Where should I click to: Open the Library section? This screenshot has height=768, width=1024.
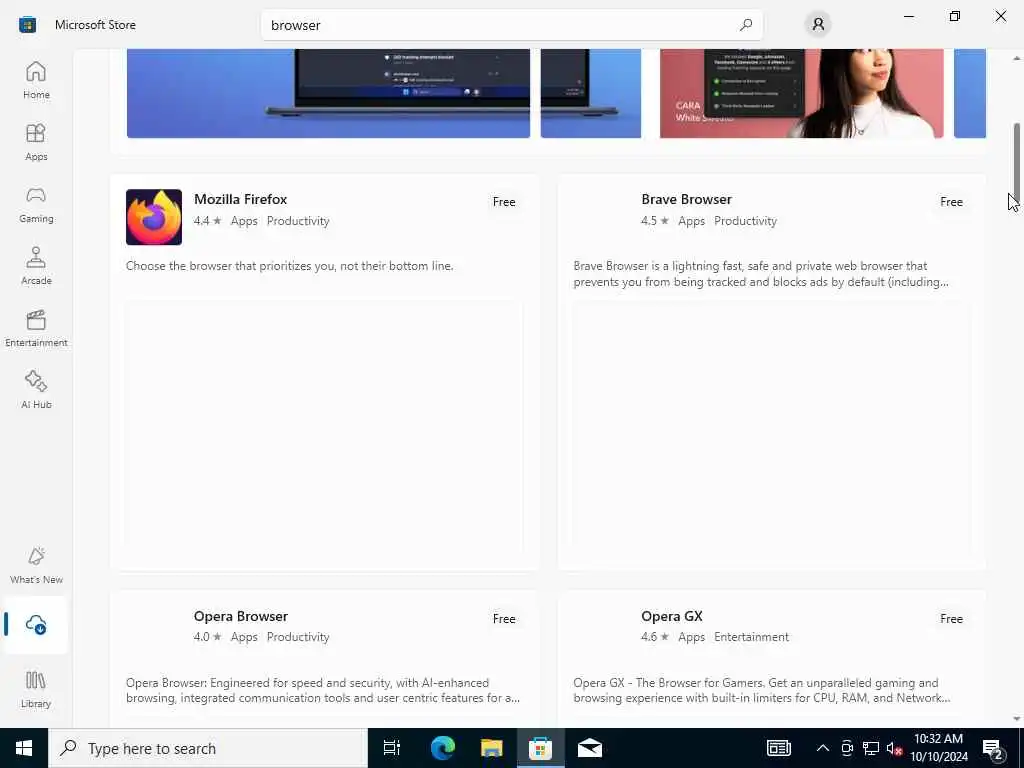pyautogui.click(x=36, y=690)
